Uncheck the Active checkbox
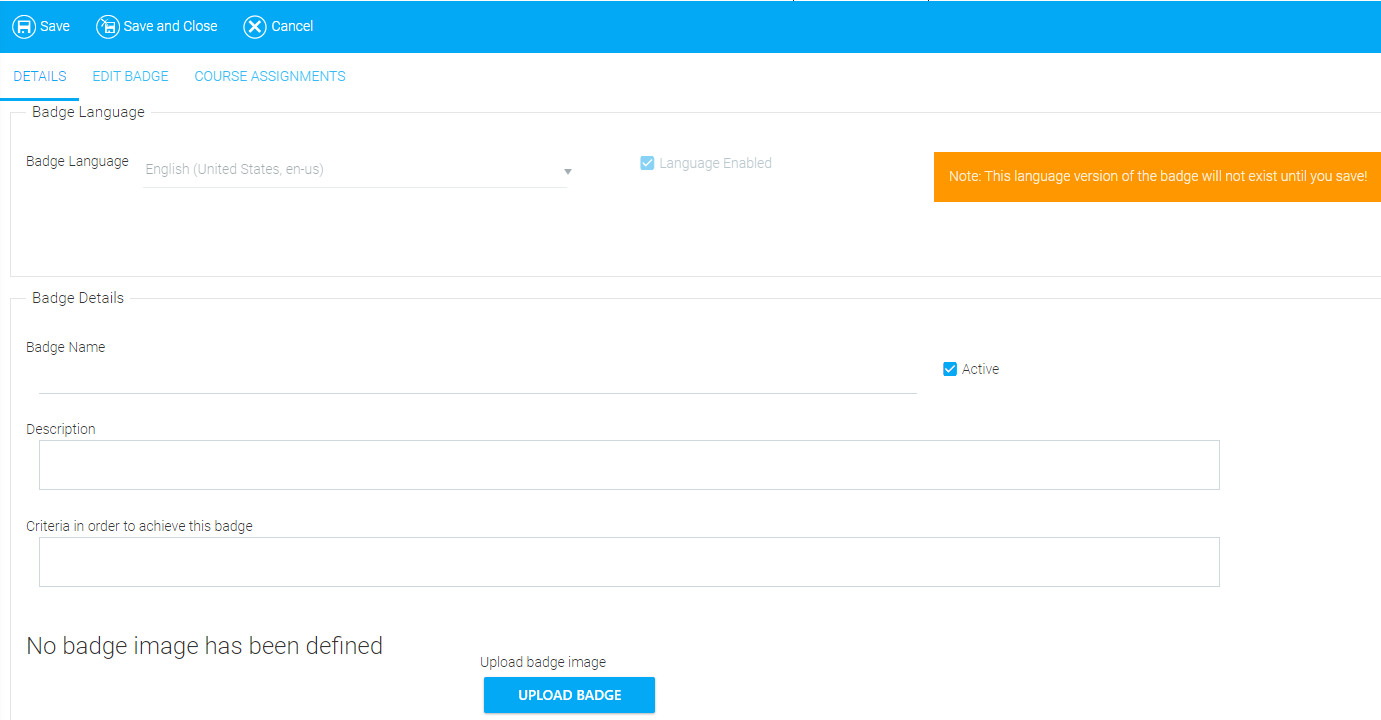 tap(950, 369)
